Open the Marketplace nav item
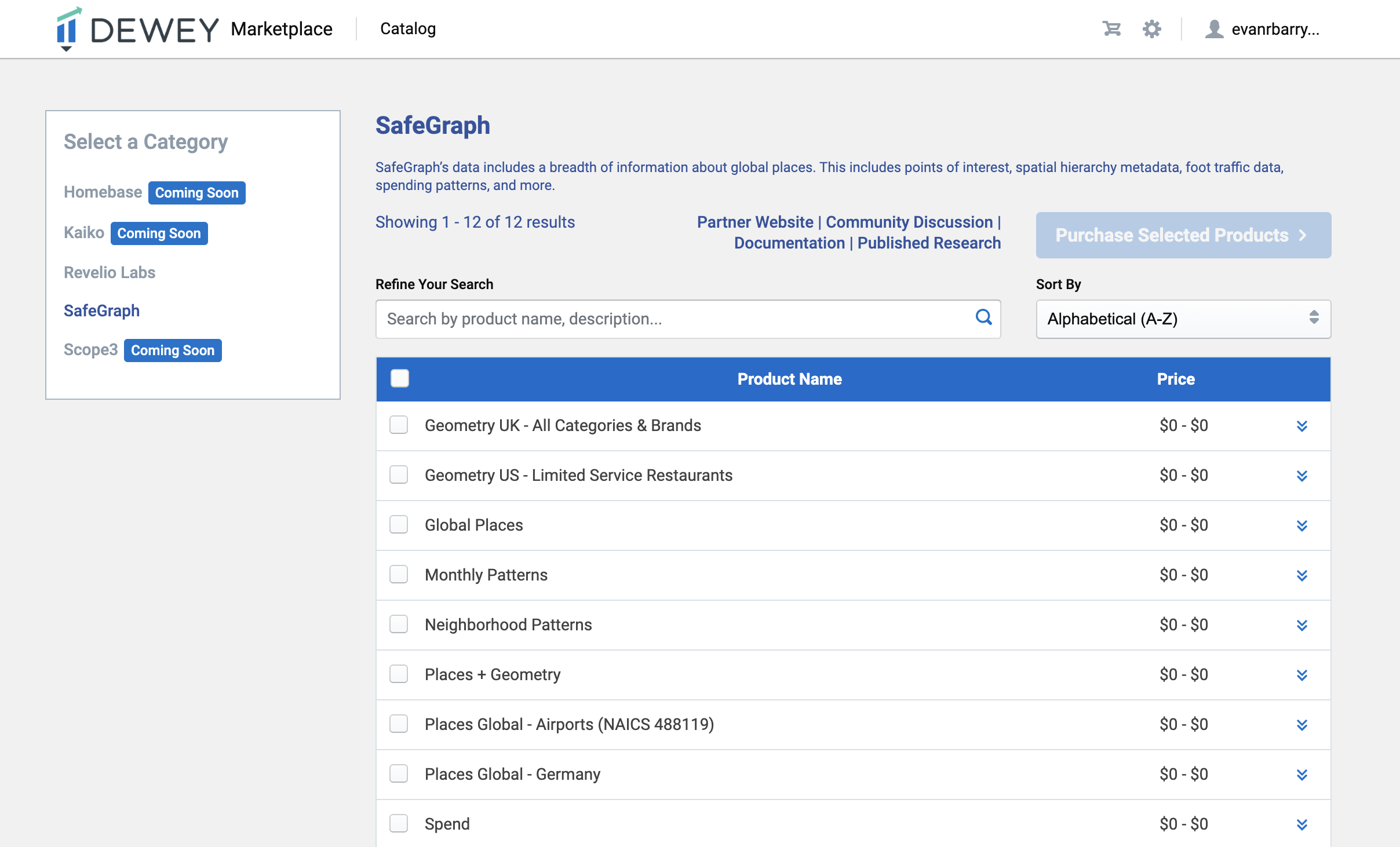The width and height of the screenshot is (1400, 847). tap(282, 29)
